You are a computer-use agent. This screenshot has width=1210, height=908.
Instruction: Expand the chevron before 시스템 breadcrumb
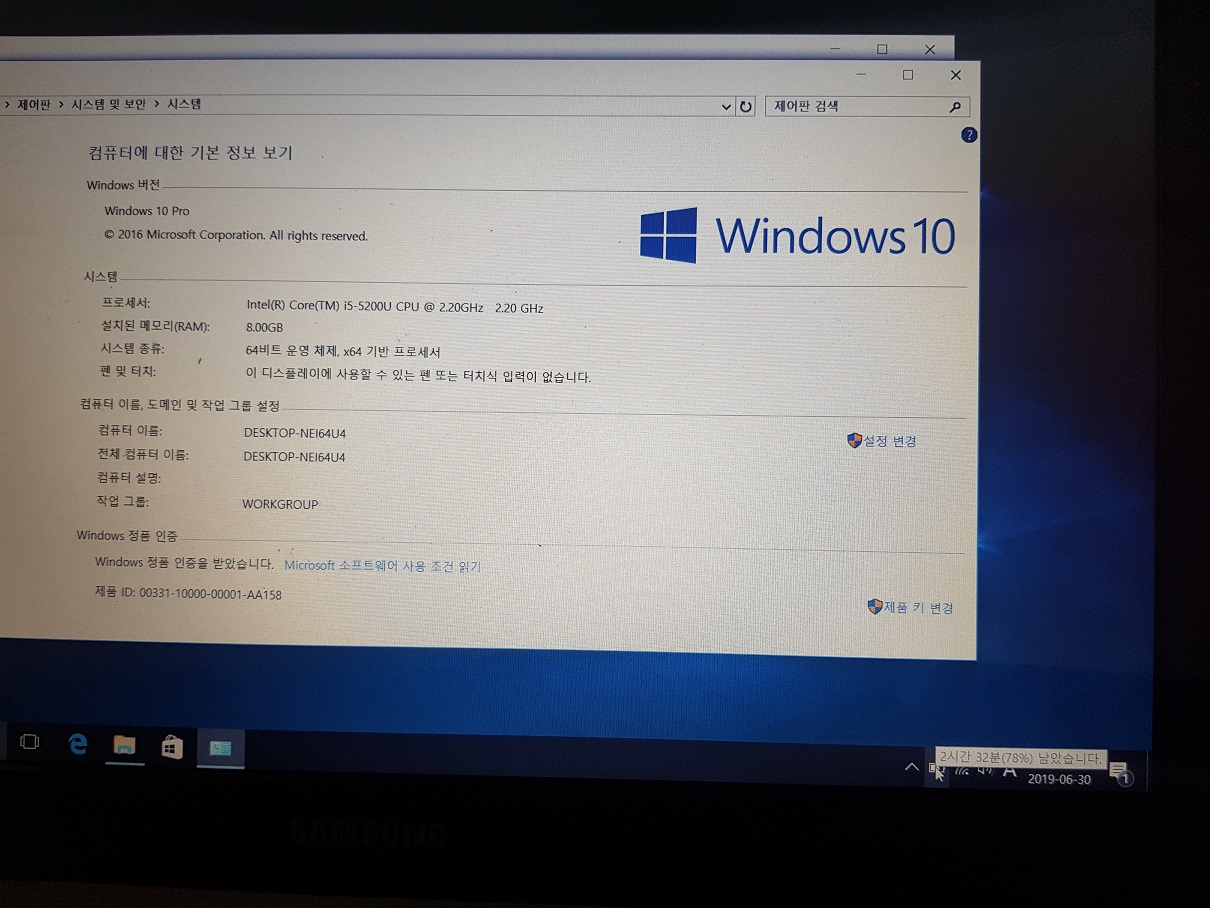point(157,104)
